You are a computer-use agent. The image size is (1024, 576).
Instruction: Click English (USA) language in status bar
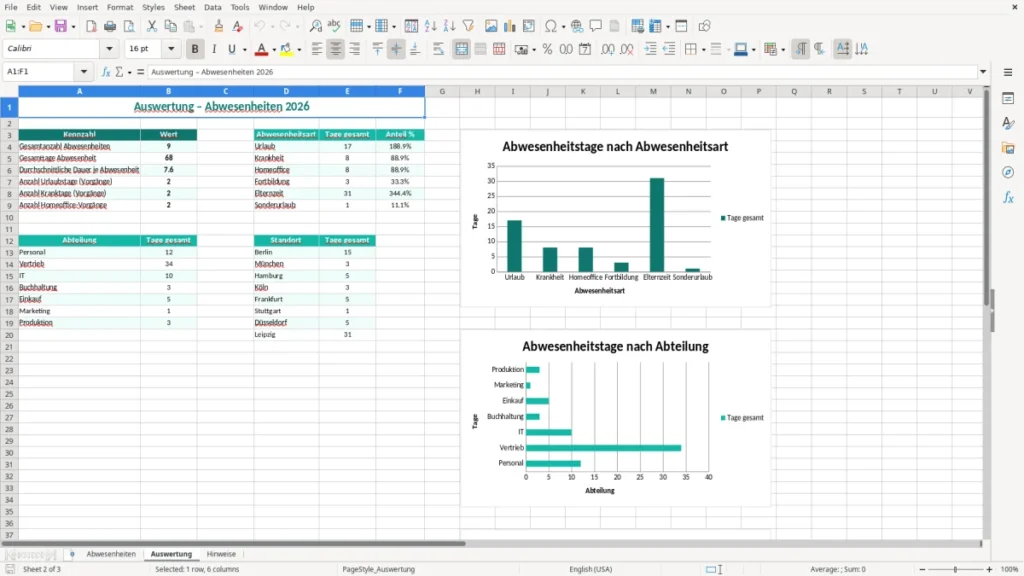point(590,569)
